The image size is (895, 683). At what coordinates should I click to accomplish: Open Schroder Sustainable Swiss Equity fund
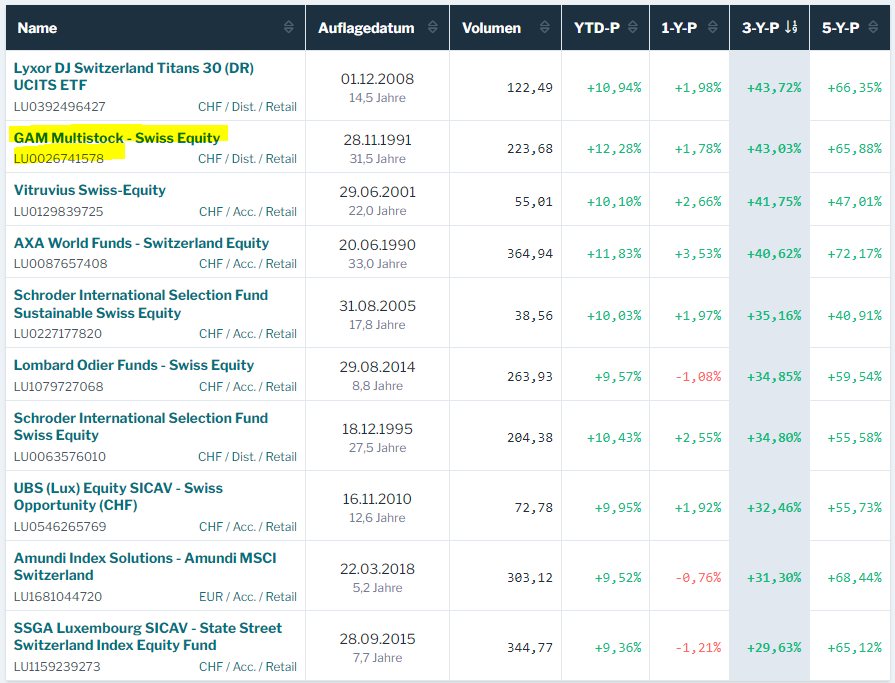[x=140, y=304]
